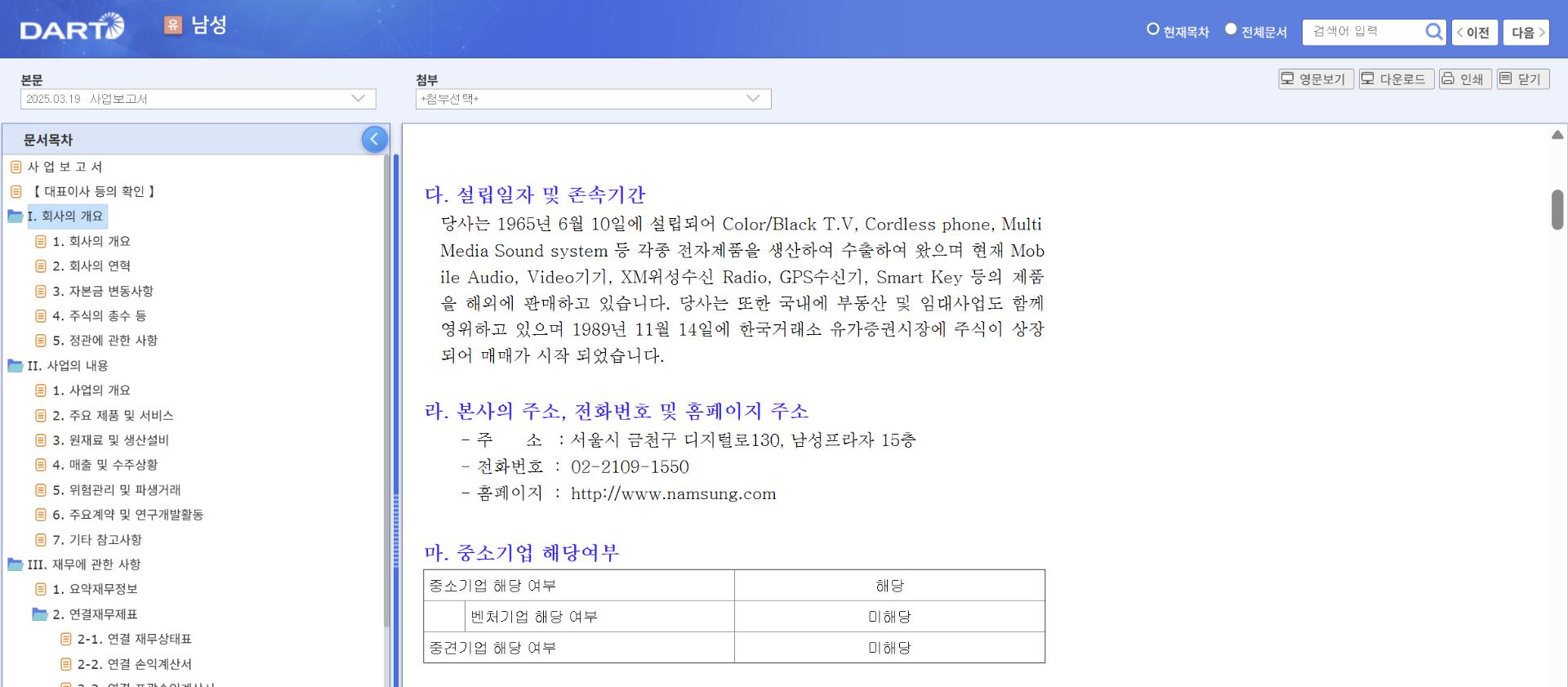1568x687 pixels.
Task: Click the document vertical scrollbar thumb
Action: (x=1557, y=209)
